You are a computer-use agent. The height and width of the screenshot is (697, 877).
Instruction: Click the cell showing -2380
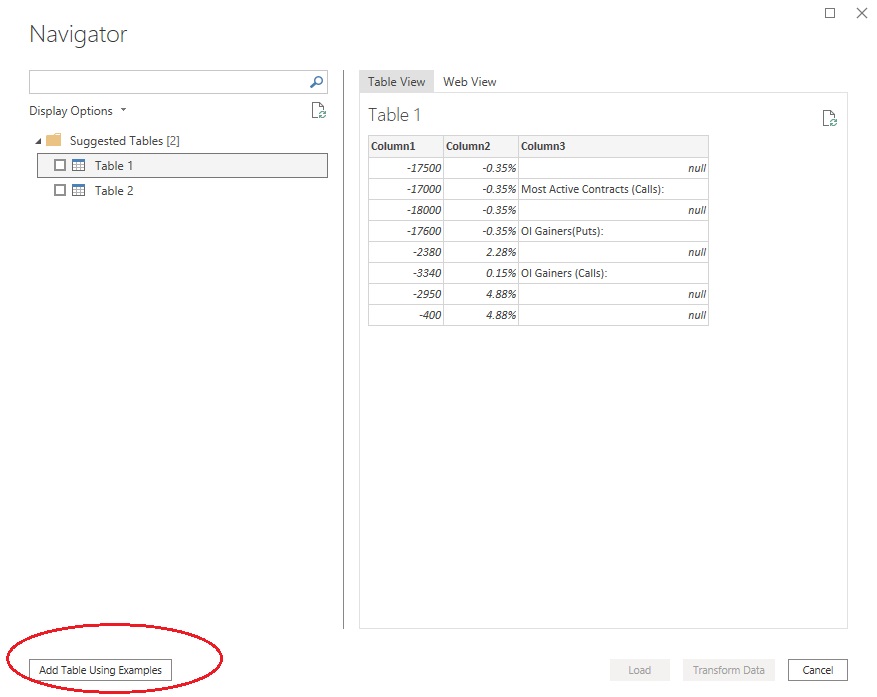(x=406, y=252)
